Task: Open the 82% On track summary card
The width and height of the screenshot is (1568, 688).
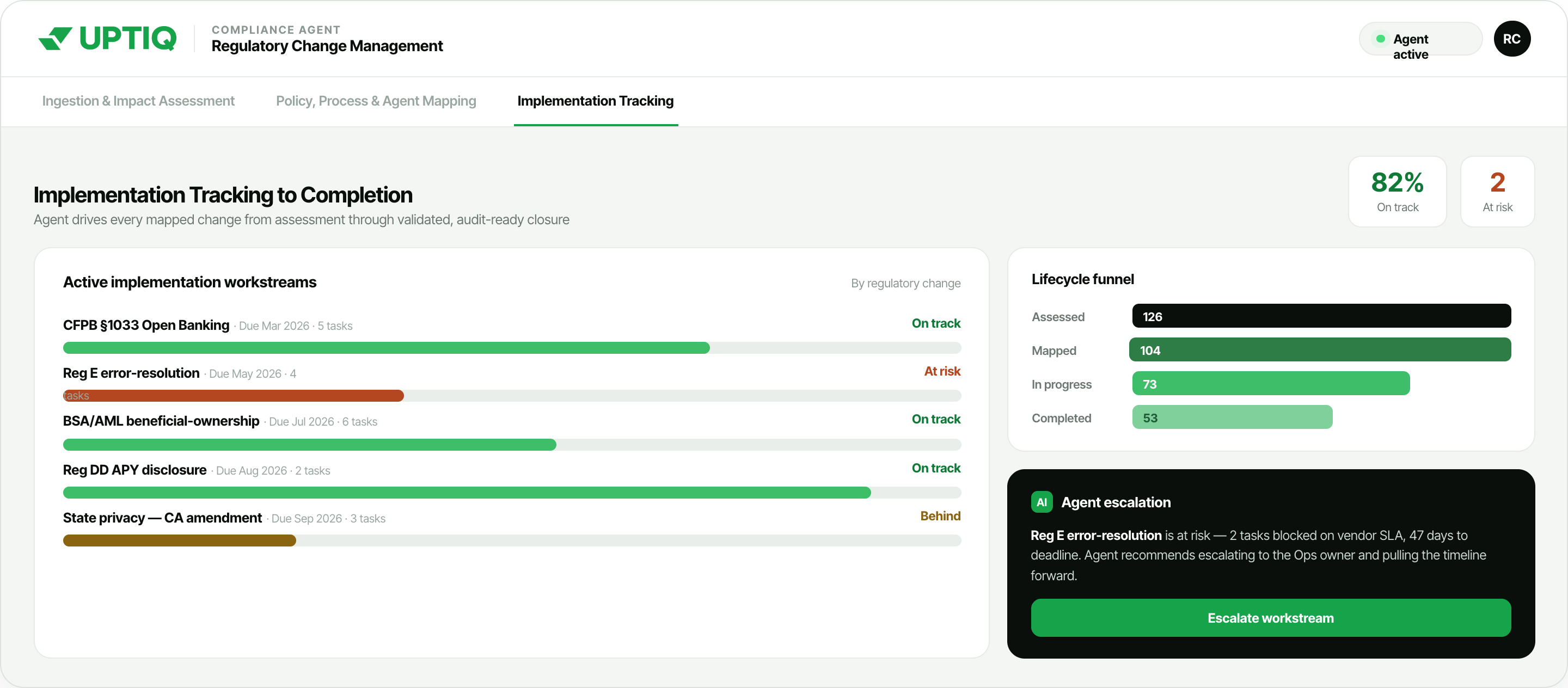Action: pyautogui.click(x=1397, y=191)
